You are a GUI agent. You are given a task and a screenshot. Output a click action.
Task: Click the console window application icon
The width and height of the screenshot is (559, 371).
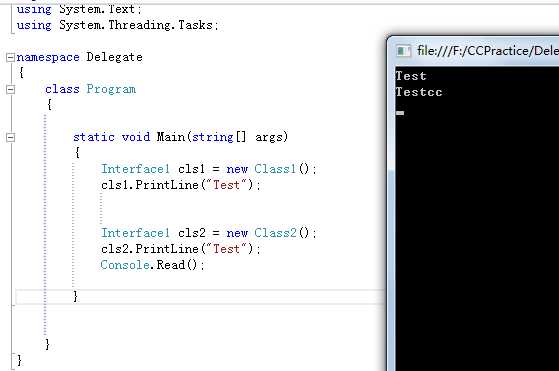pyautogui.click(x=404, y=51)
